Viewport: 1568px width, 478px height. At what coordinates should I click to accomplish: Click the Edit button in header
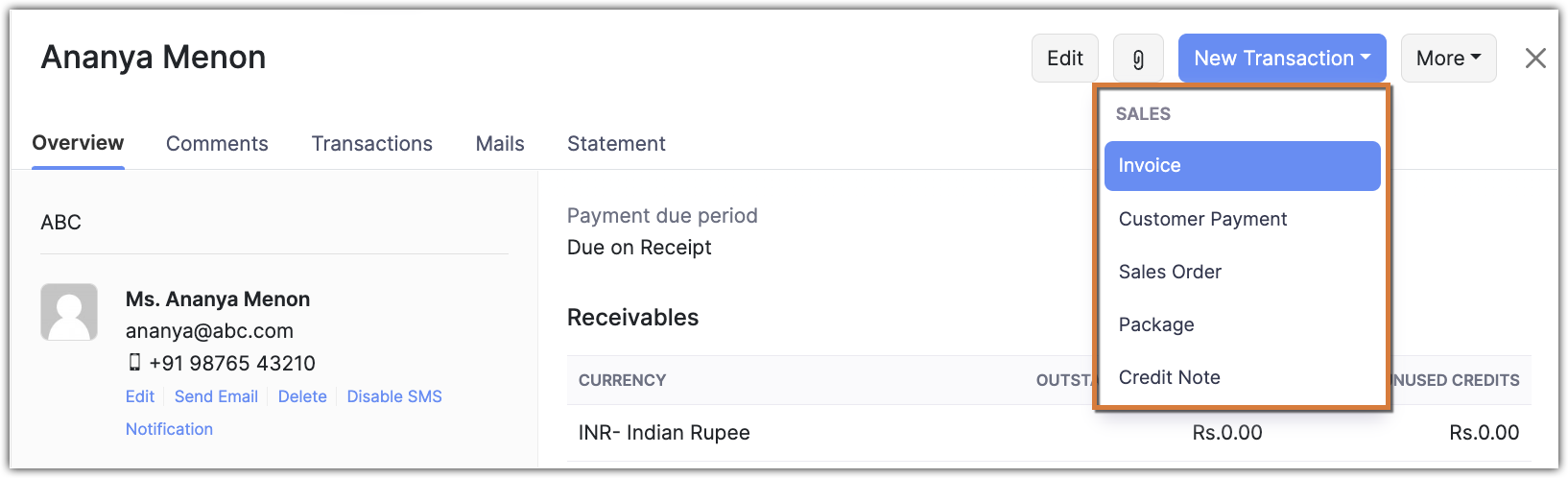pos(1064,59)
